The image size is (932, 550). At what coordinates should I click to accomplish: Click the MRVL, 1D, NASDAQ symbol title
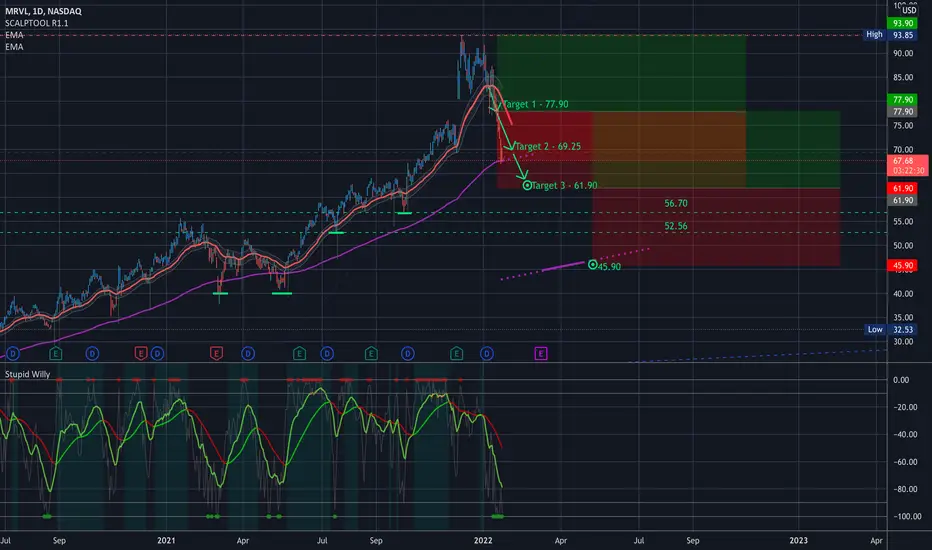43,11
